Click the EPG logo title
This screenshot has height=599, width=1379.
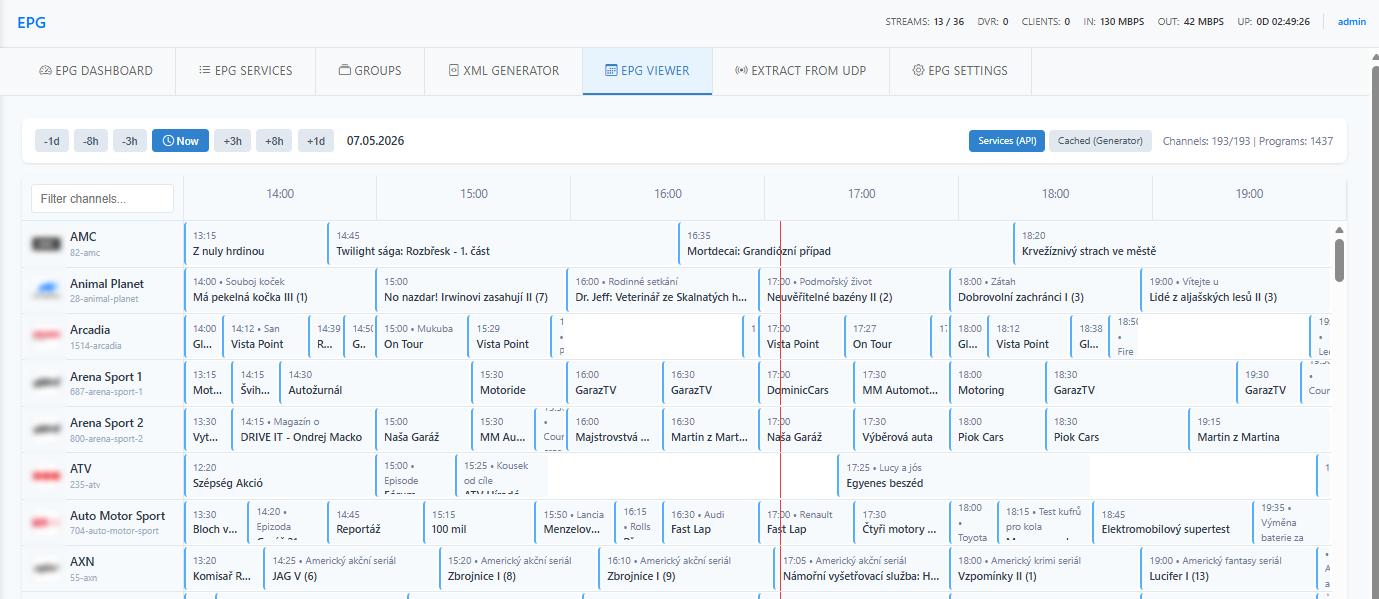click(x=32, y=22)
